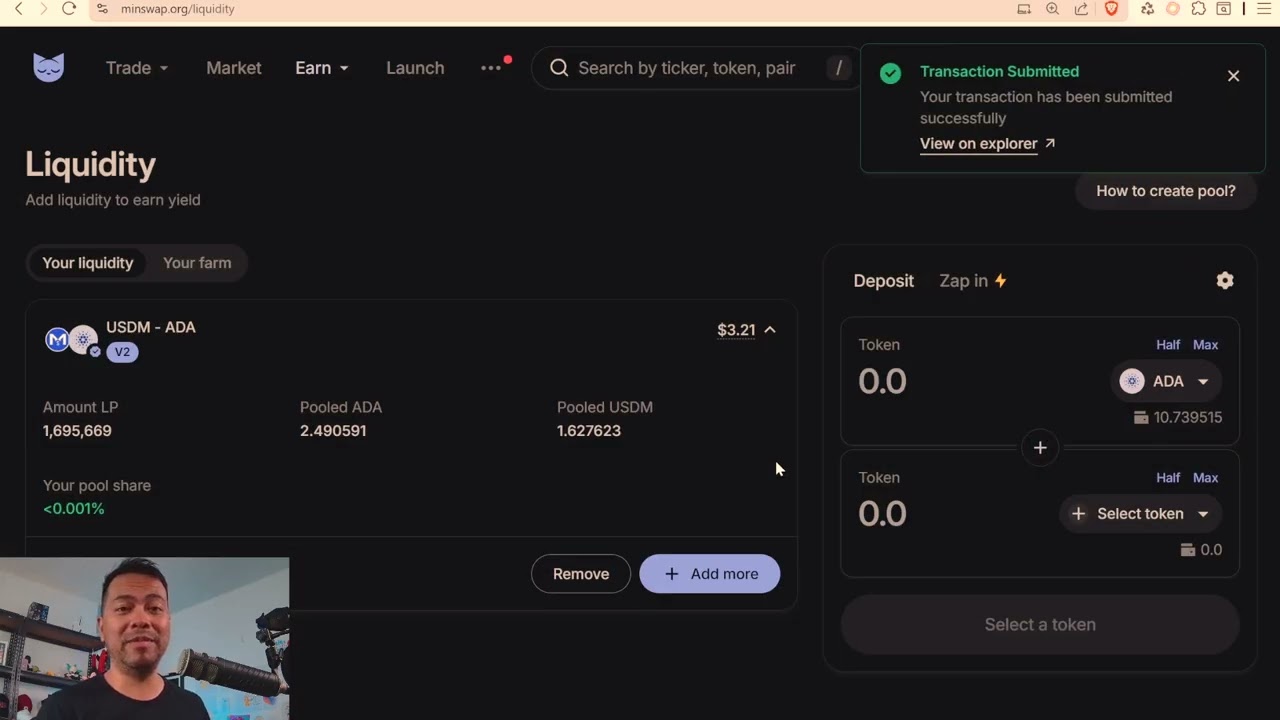The width and height of the screenshot is (1280, 720).
Task: Open the Select token dropdown
Action: pos(1140,514)
